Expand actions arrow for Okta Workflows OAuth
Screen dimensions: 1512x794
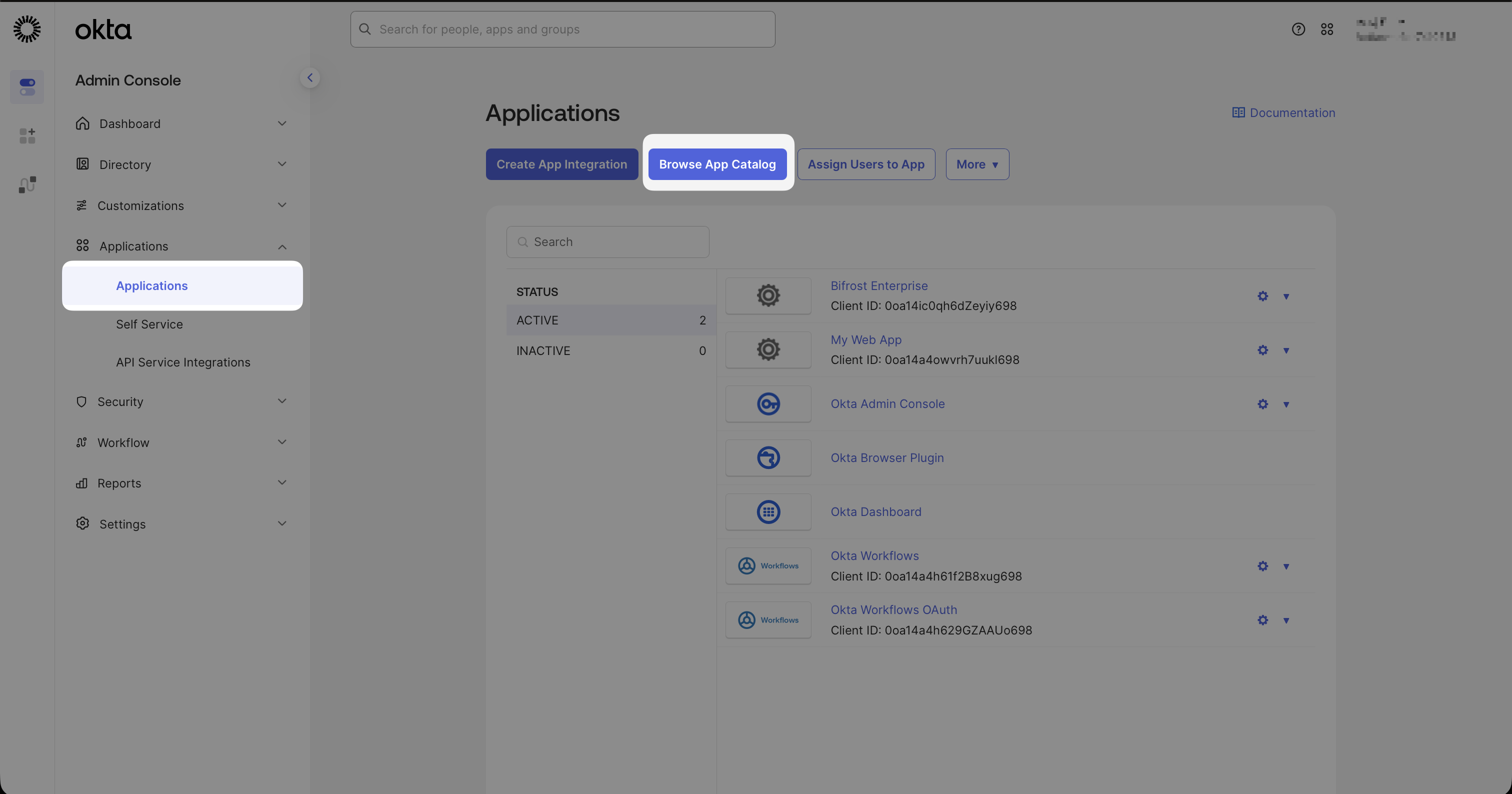point(1286,620)
